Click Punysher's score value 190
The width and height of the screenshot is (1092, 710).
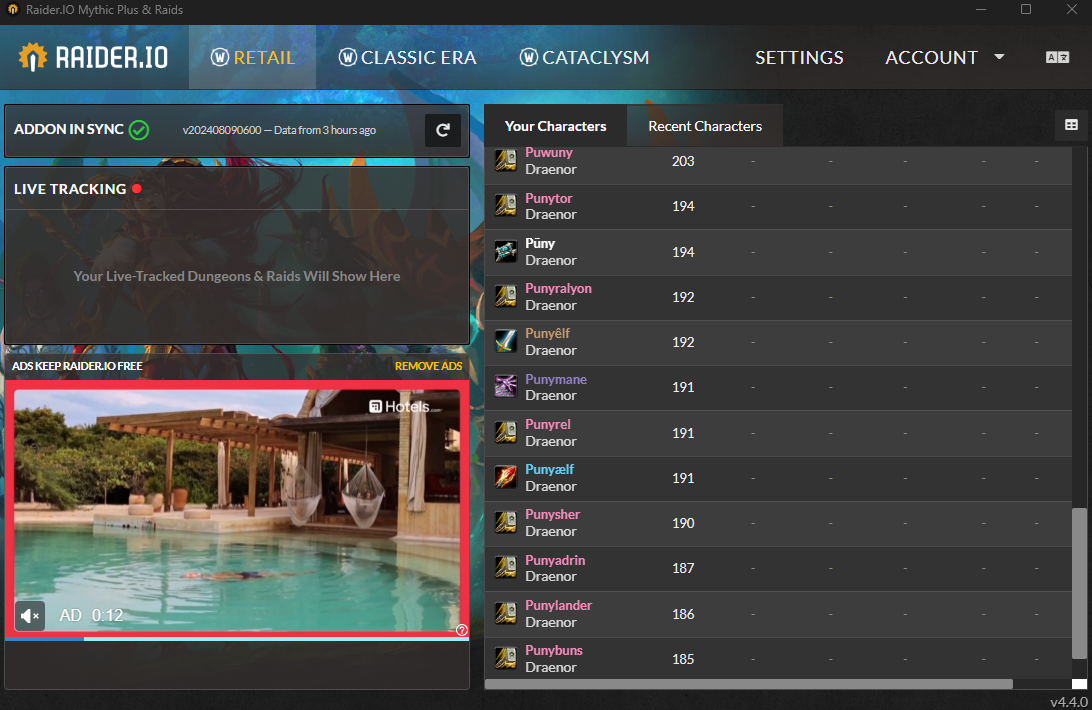[683, 523]
